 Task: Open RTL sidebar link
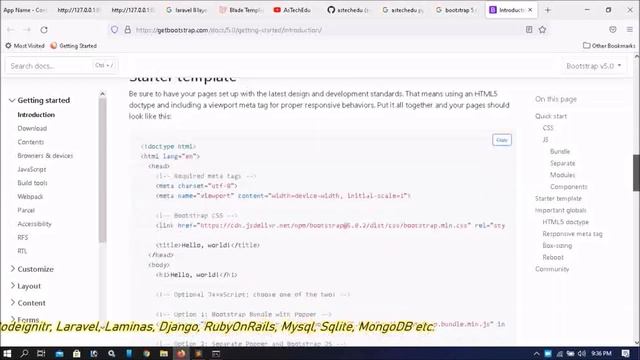22,251
